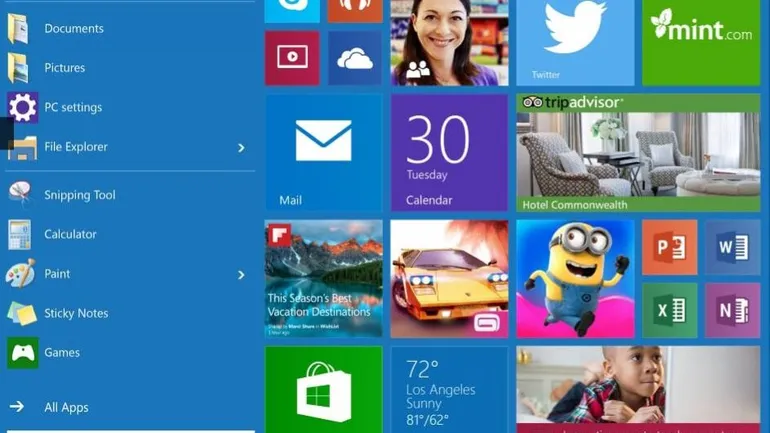
Task: Click the All Apps label
Action: click(x=66, y=407)
